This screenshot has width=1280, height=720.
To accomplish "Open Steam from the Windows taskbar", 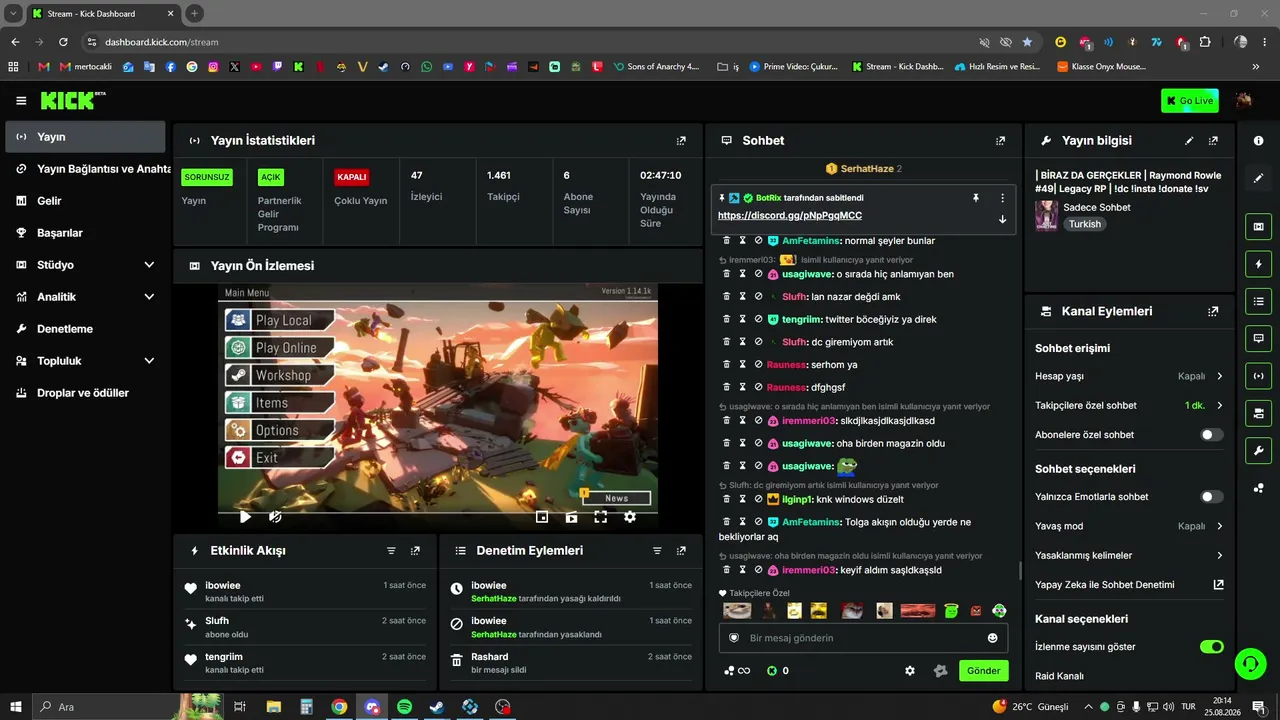I will 437,707.
